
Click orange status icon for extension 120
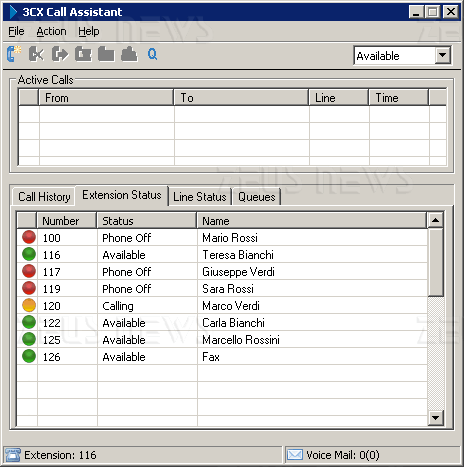point(29,305)
